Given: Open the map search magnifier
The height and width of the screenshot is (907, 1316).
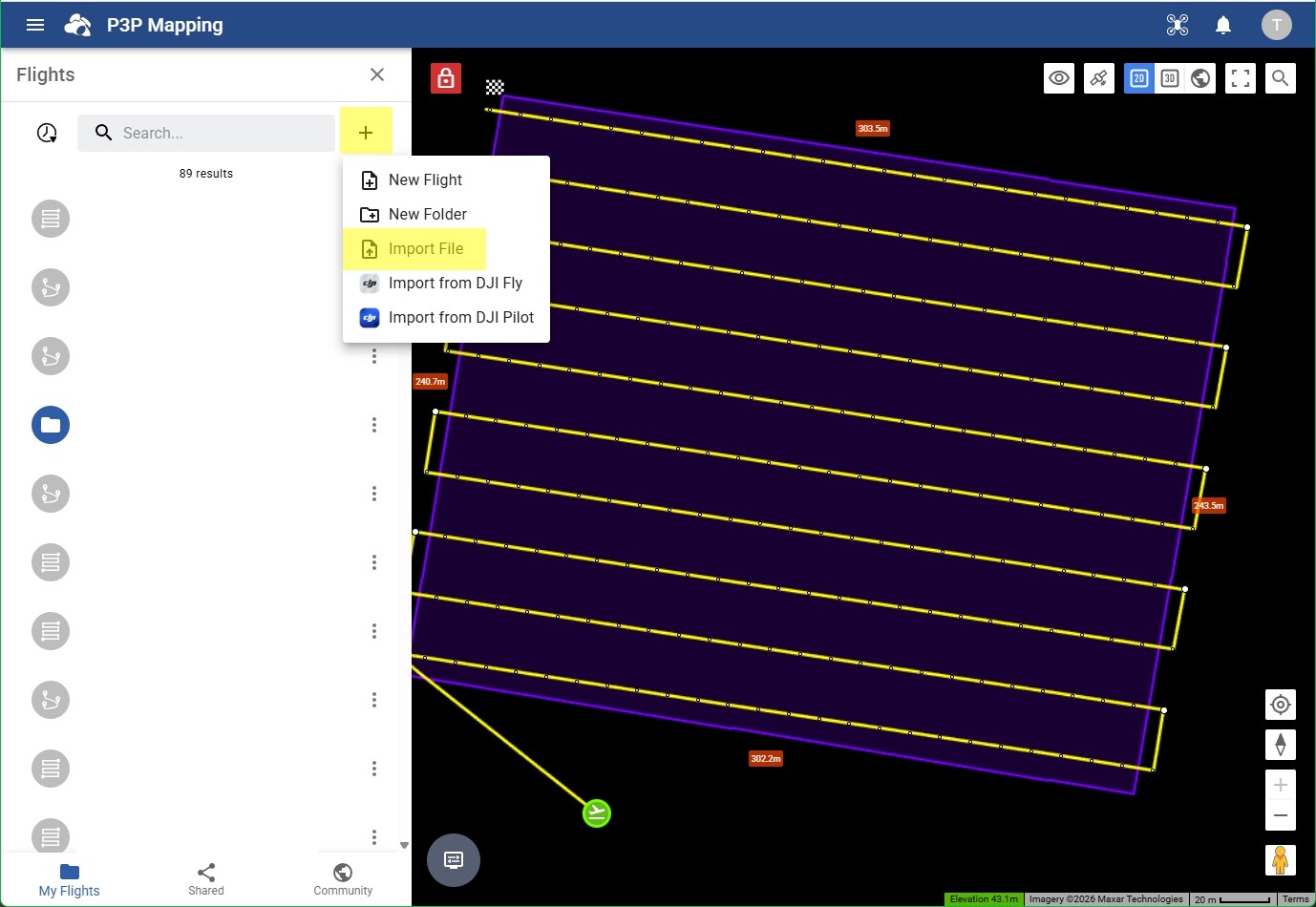Looking at the screenshot, I should click(x=1280, y=78).
